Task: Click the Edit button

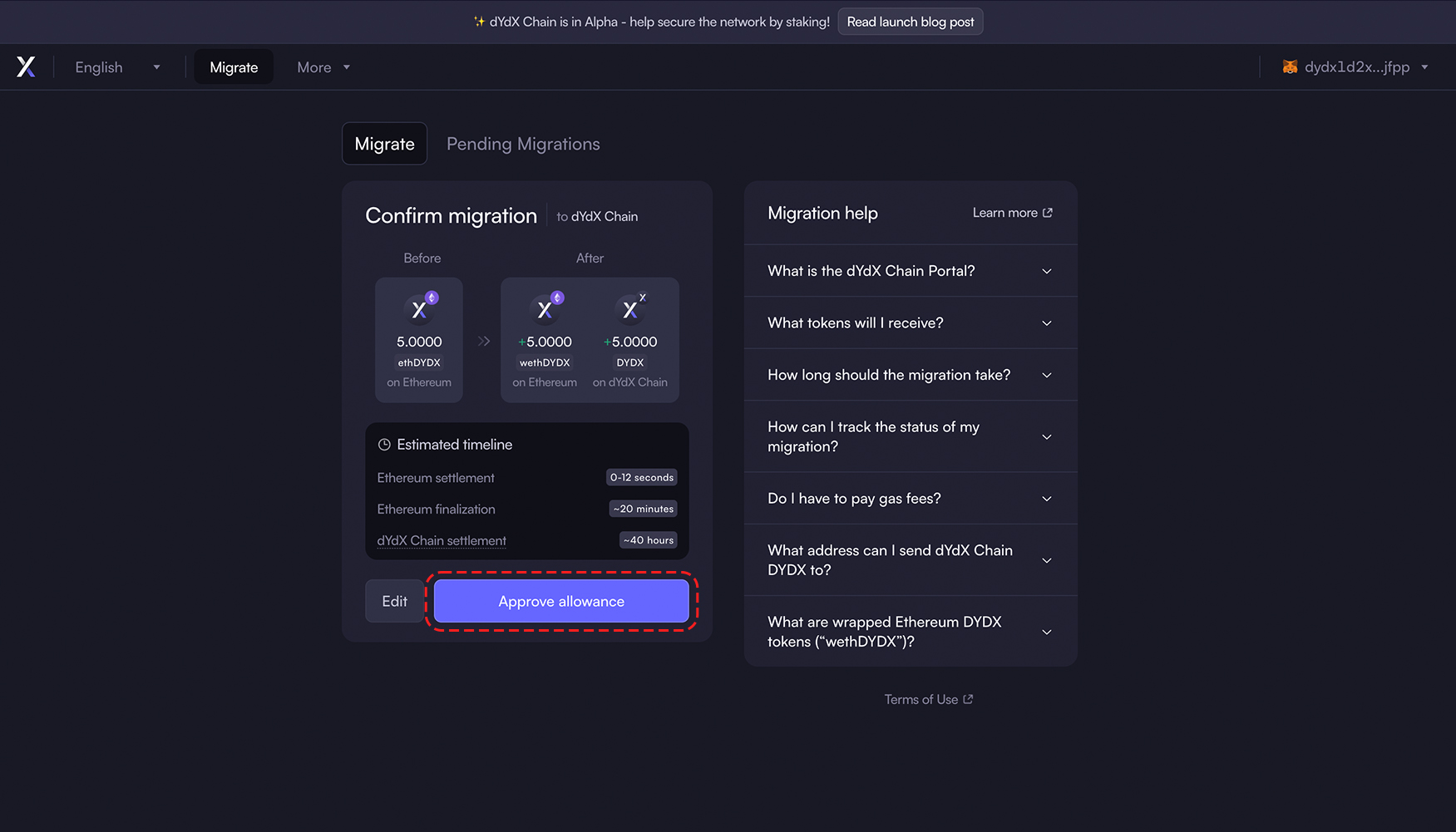Action: pyautogui.click(x=394, y=601)
